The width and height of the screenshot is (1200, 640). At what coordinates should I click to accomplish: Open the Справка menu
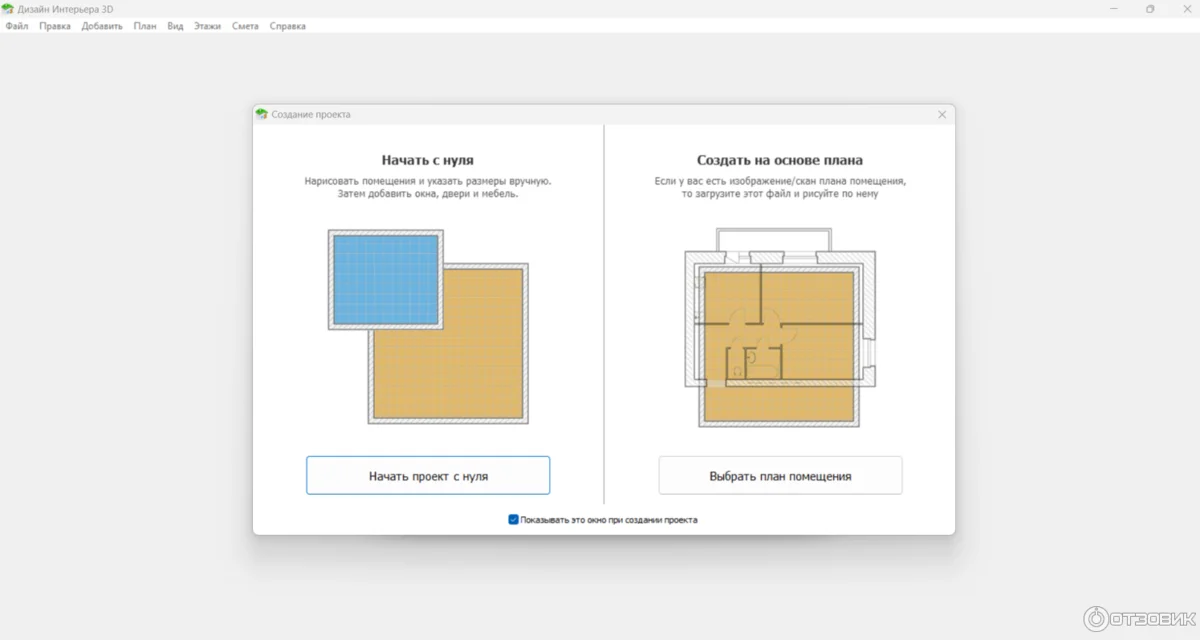tap(288, 26)
